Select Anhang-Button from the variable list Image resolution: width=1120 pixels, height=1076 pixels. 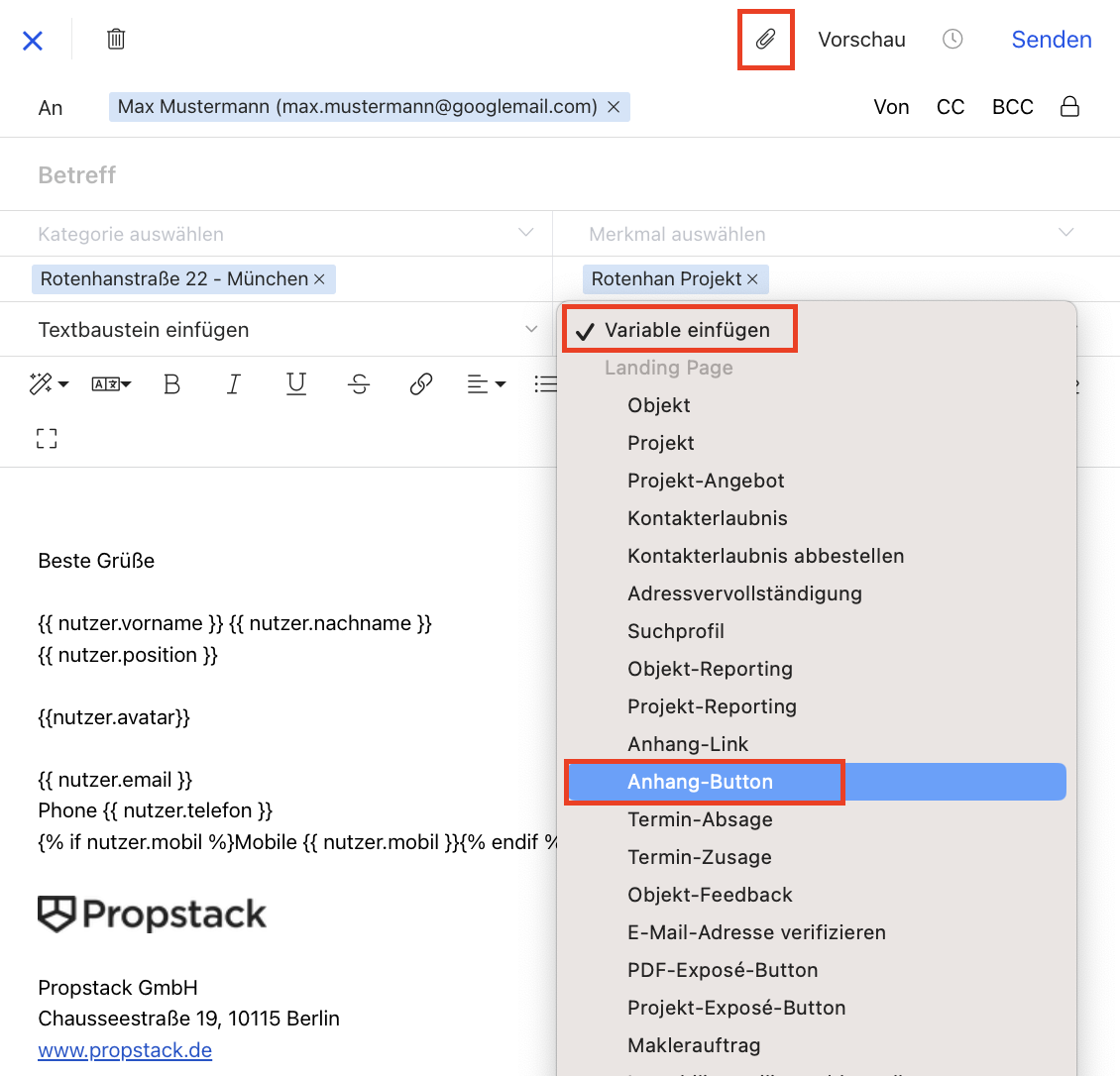[x=700, y=782]
